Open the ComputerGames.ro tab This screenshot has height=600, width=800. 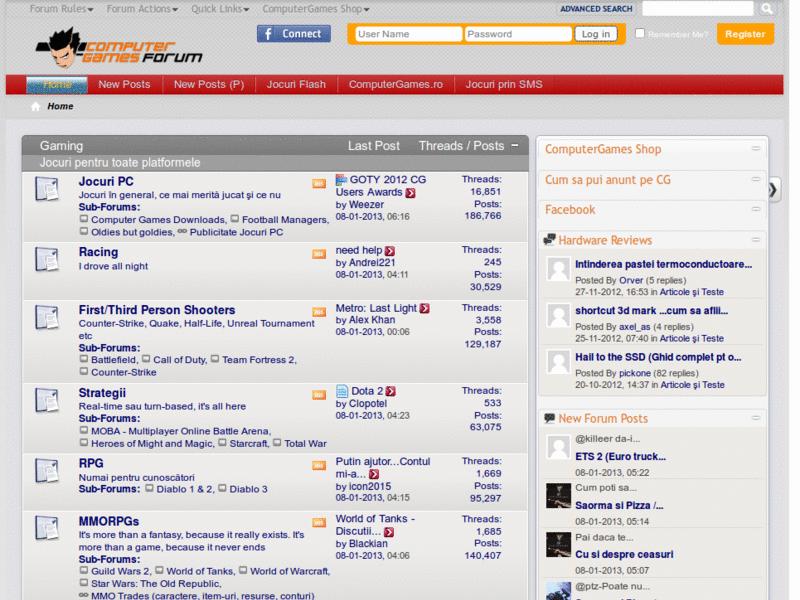tap(396, 85)
